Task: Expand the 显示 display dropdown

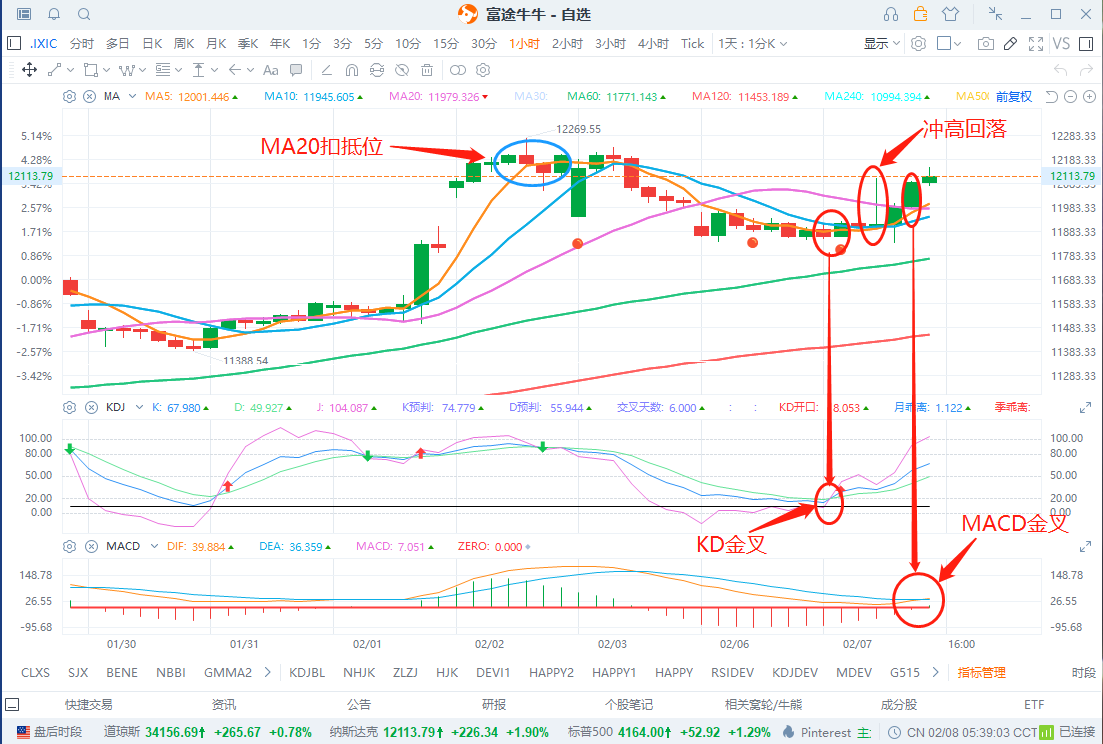Action: [882, 44]
